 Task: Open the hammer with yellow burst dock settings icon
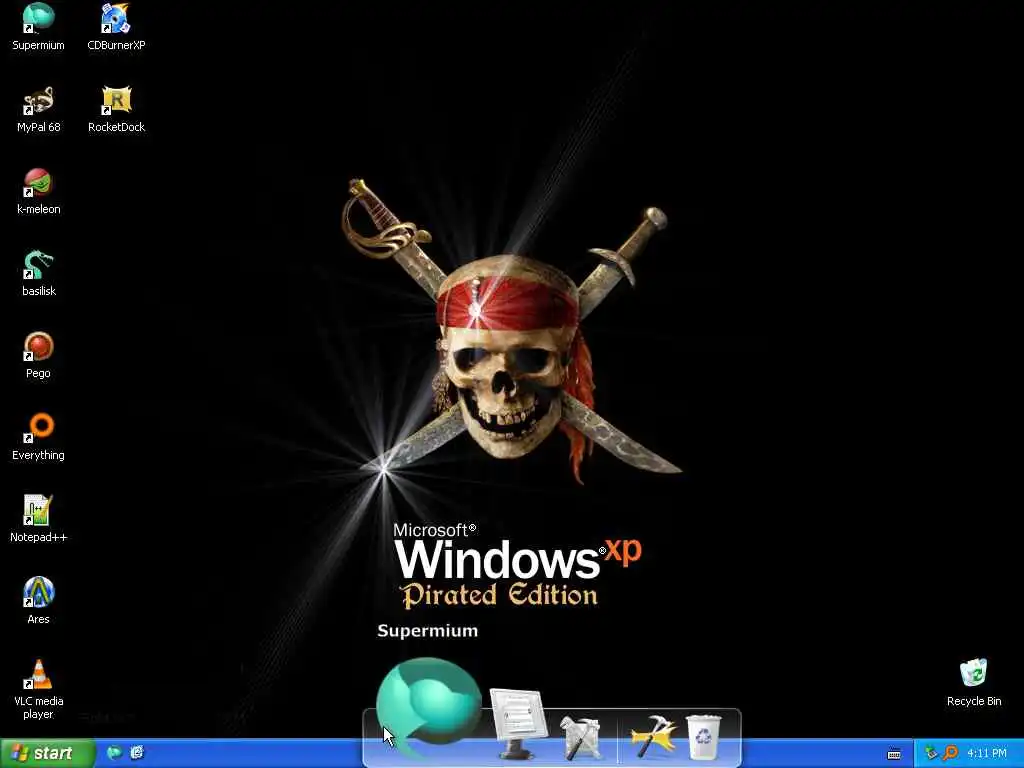[653, 737]
